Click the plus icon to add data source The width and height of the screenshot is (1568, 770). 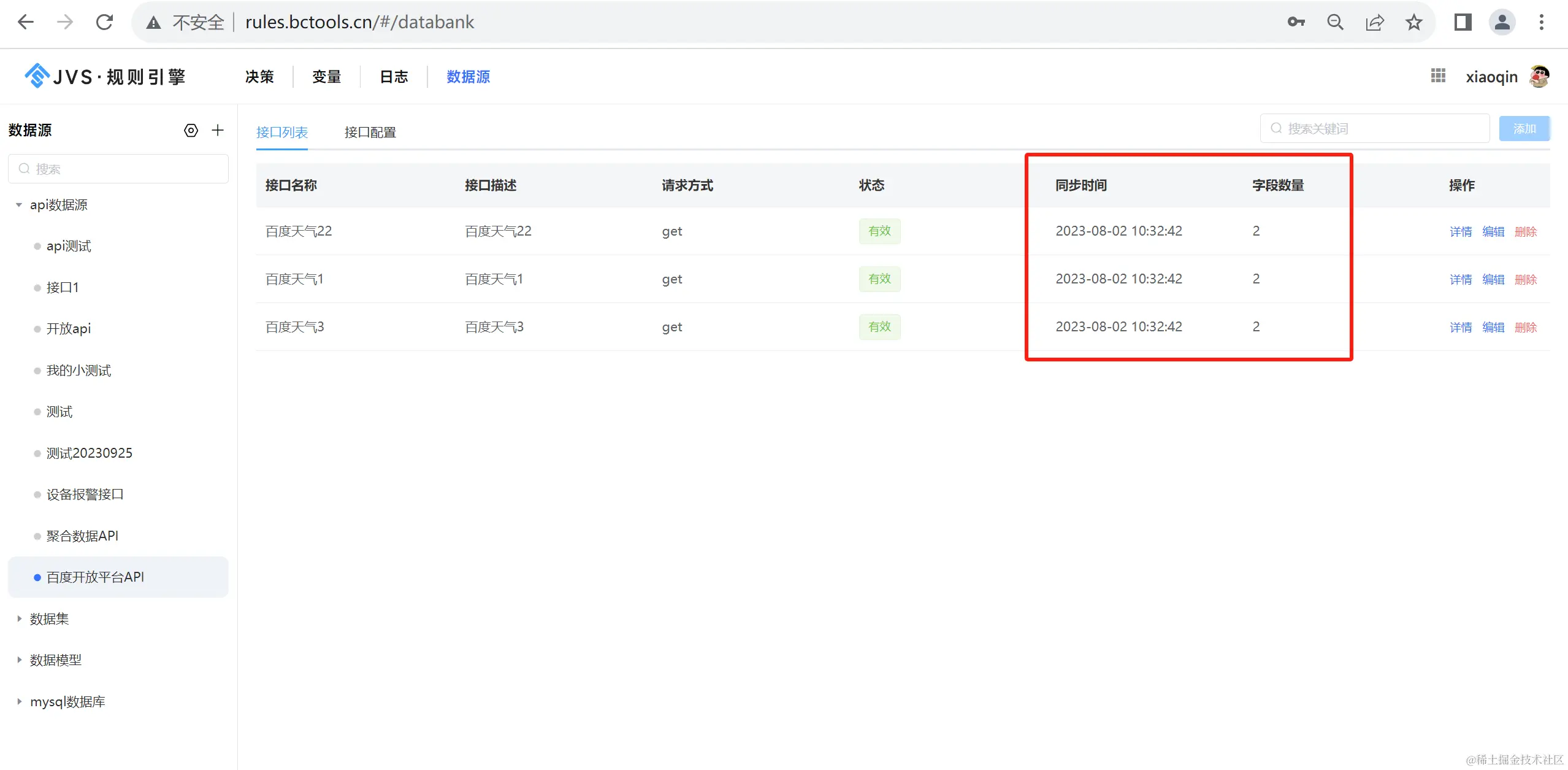tap(218, 130)
